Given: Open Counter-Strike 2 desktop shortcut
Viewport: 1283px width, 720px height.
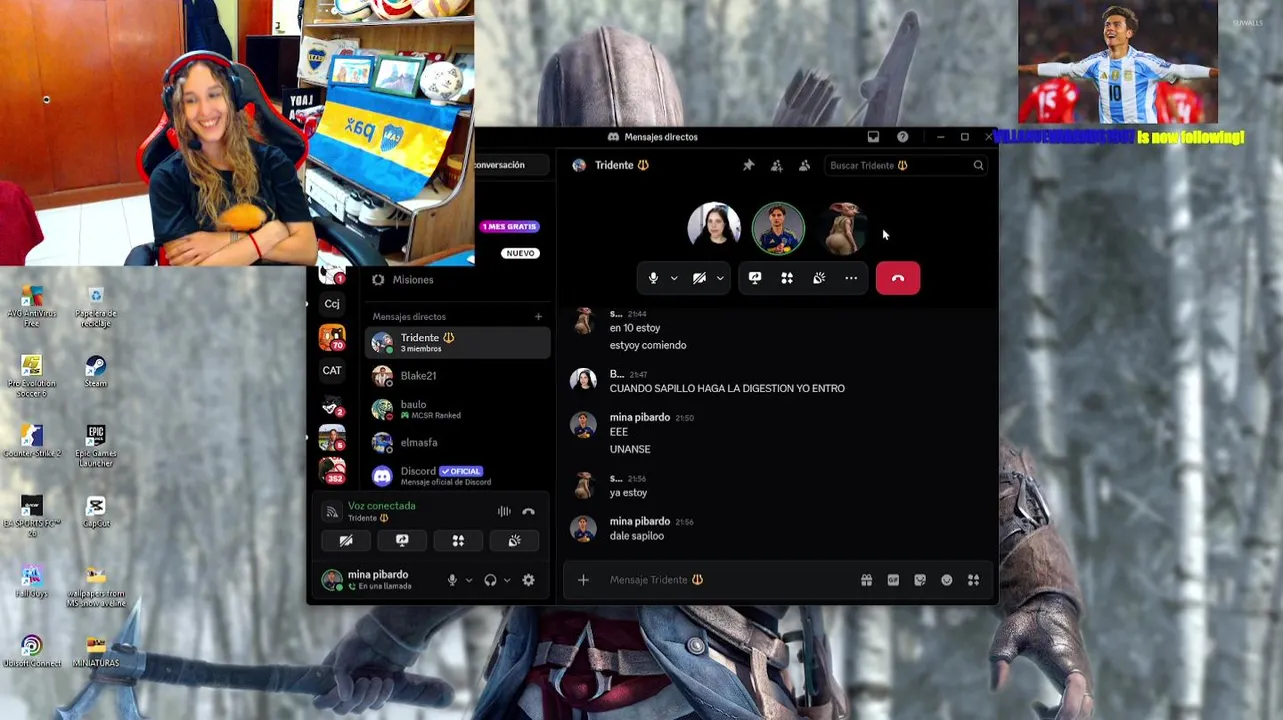Looking at the screenshot, I should point(32,441).
